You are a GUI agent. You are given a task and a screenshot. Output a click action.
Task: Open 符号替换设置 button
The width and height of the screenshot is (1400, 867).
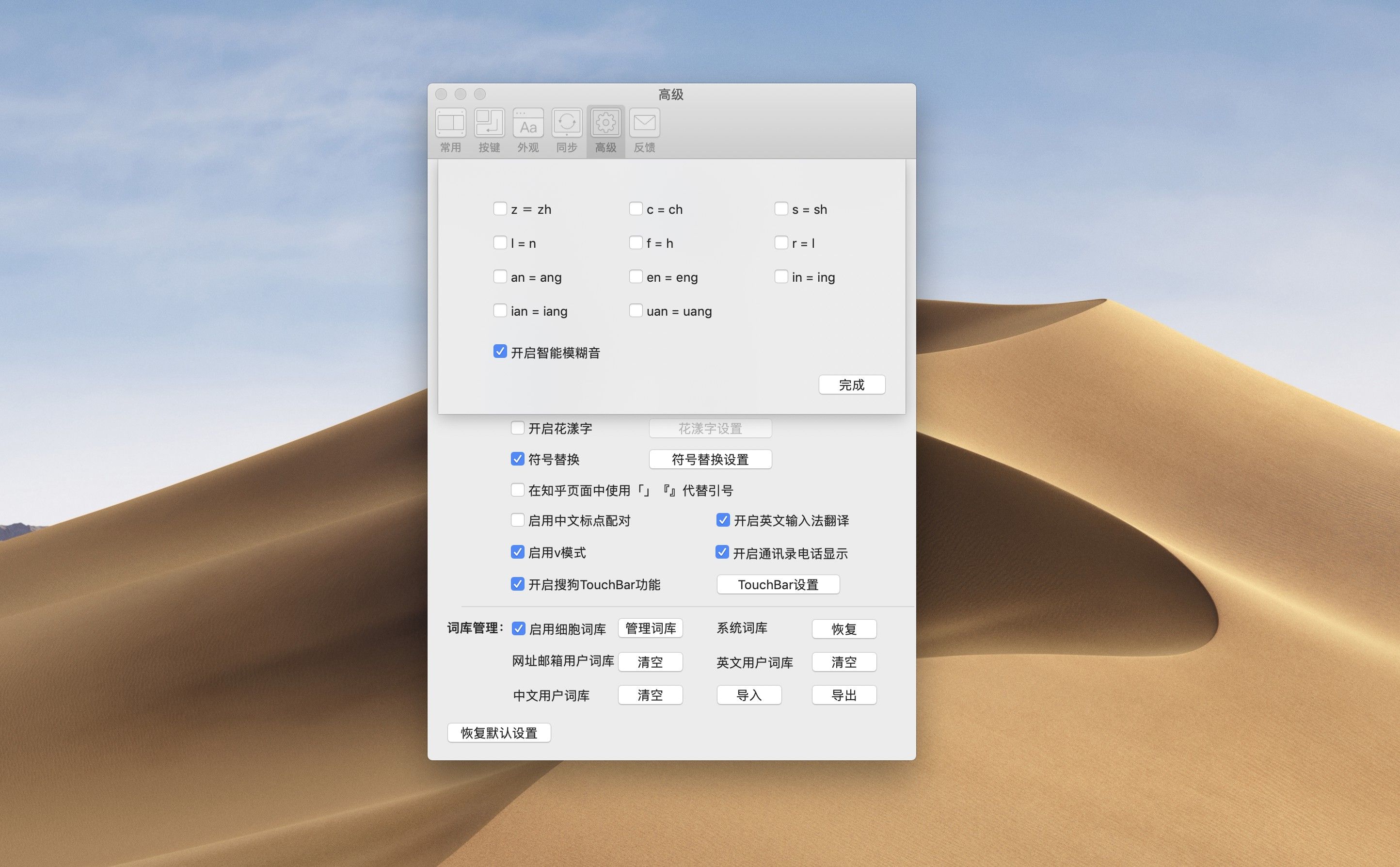coord(710,459)
